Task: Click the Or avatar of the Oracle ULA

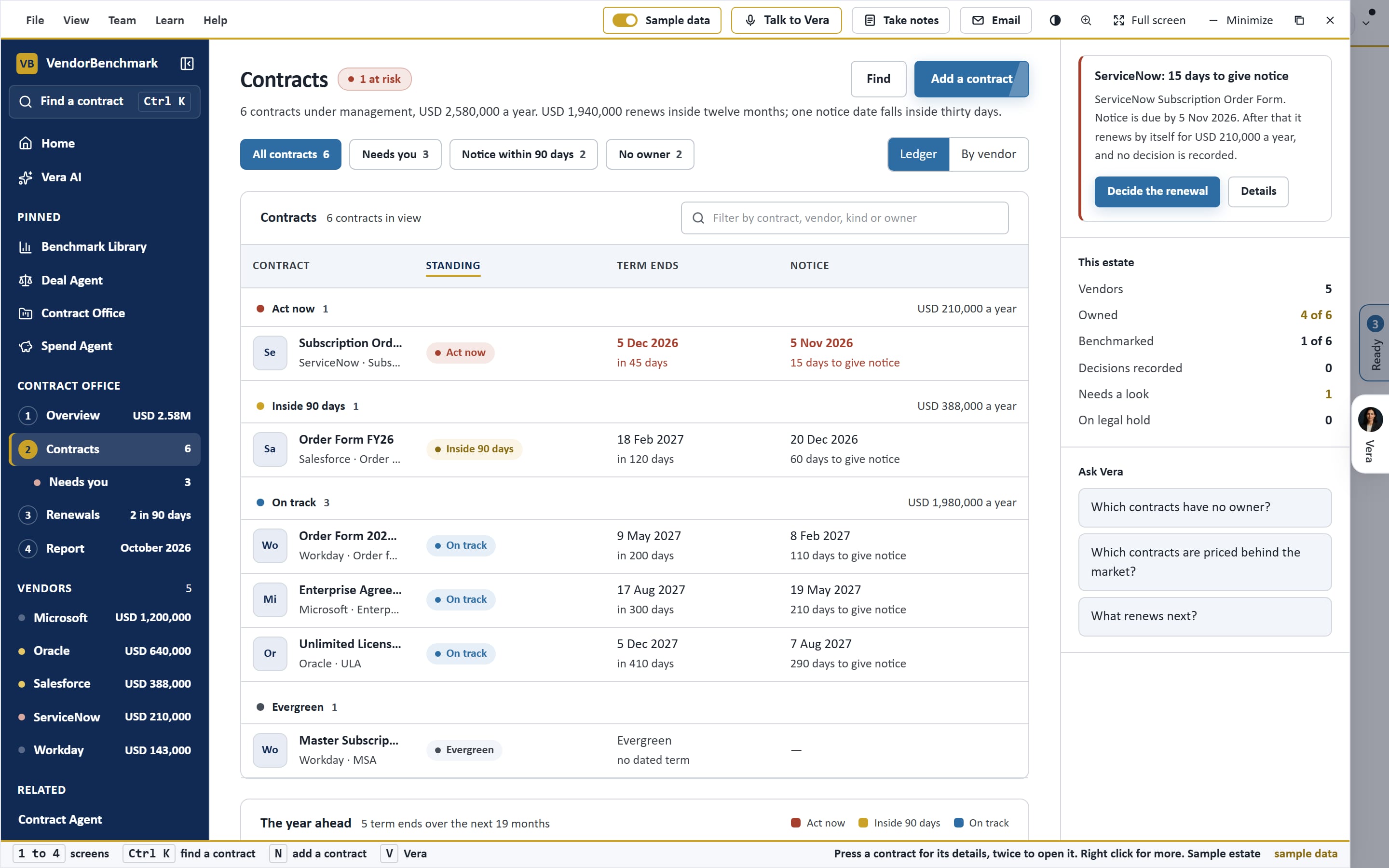Action: click(270, 653)
